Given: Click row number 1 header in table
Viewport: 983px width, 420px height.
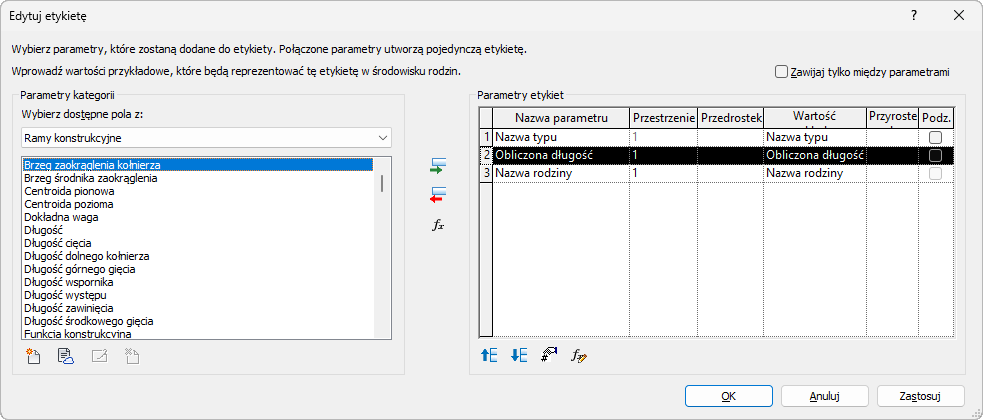Looking at the screenshot, I should tap(486, 137).
